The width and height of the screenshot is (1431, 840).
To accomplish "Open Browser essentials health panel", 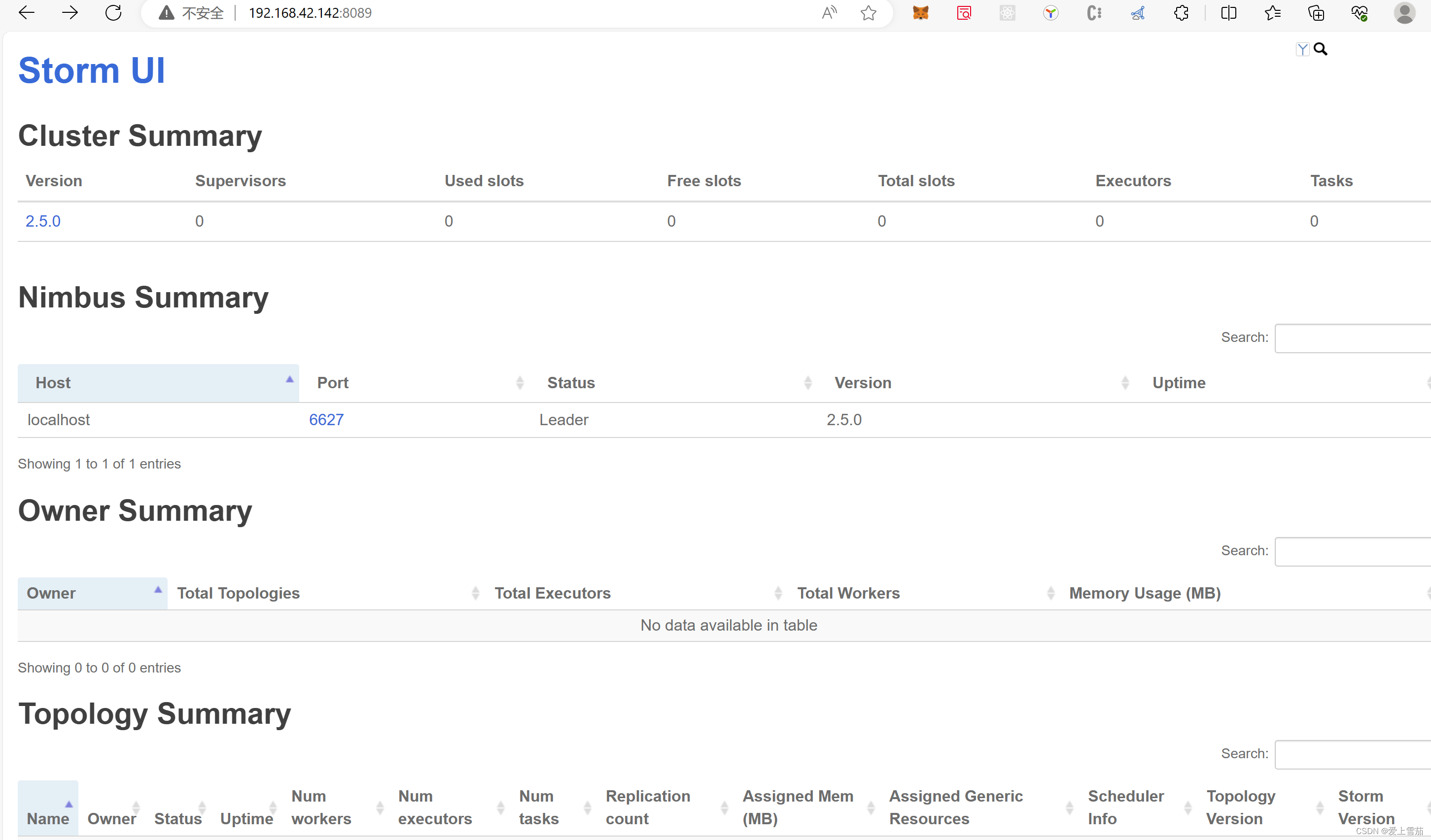I will coord(1359,12).
